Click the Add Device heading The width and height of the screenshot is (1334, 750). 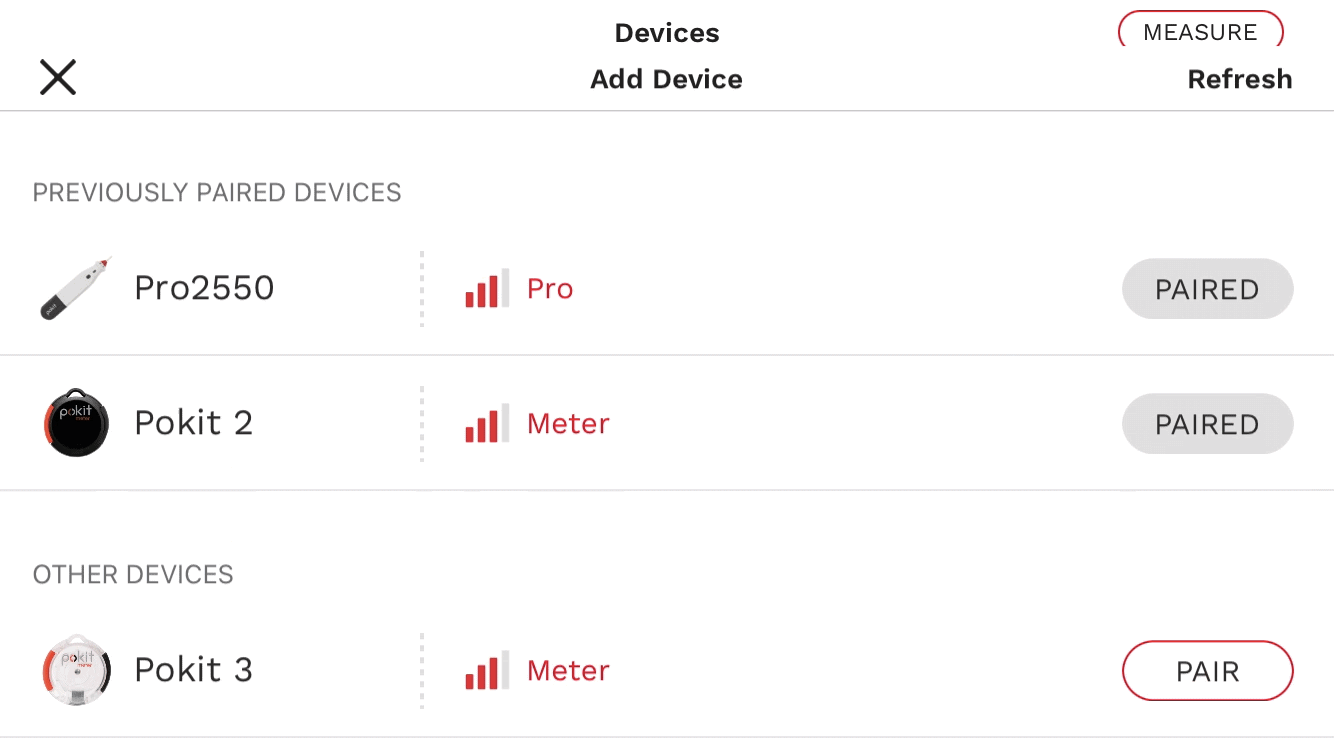click(x=666, y=79)
